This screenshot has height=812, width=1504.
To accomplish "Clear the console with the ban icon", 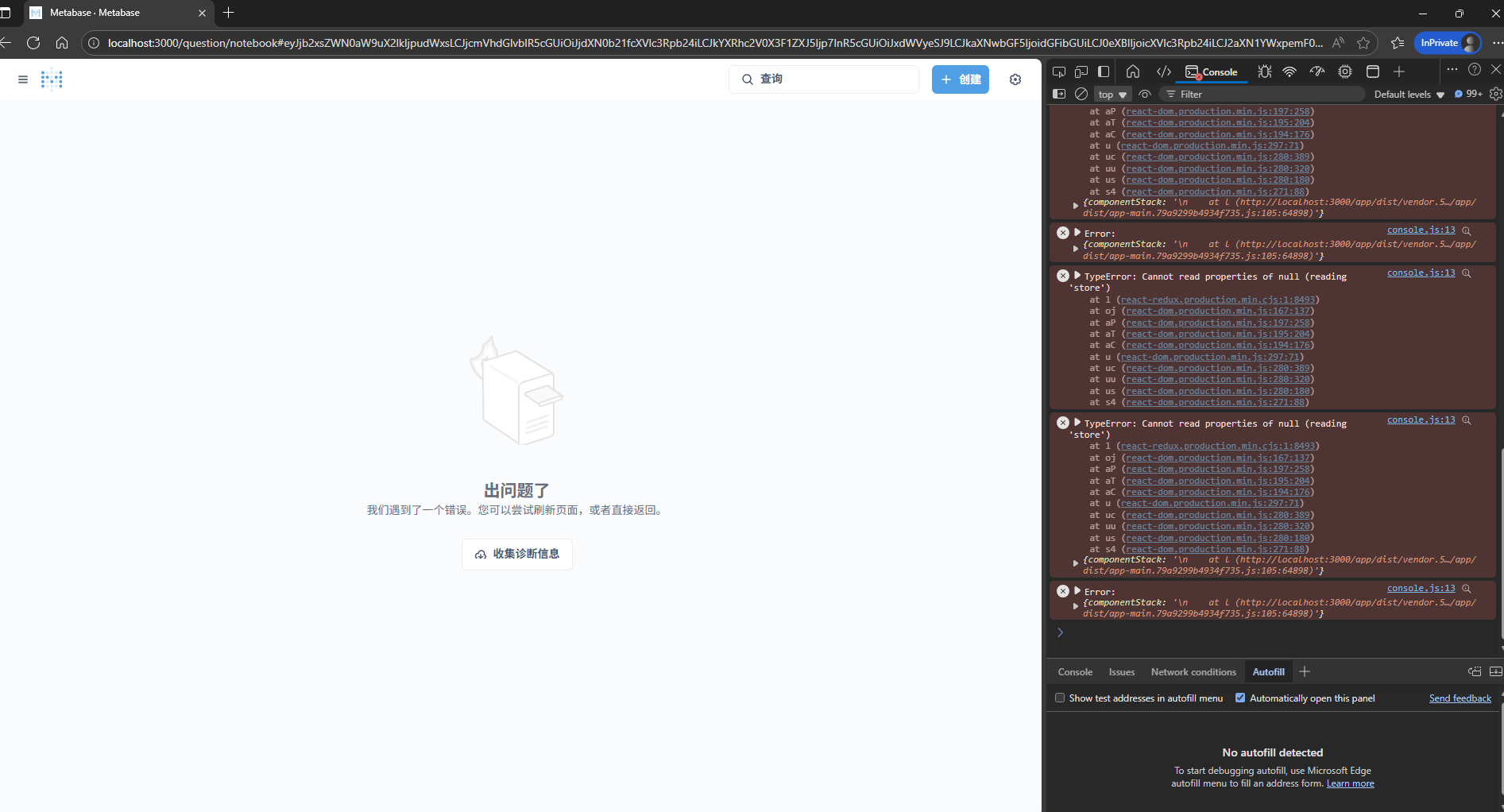I will tap(1081, 94).
